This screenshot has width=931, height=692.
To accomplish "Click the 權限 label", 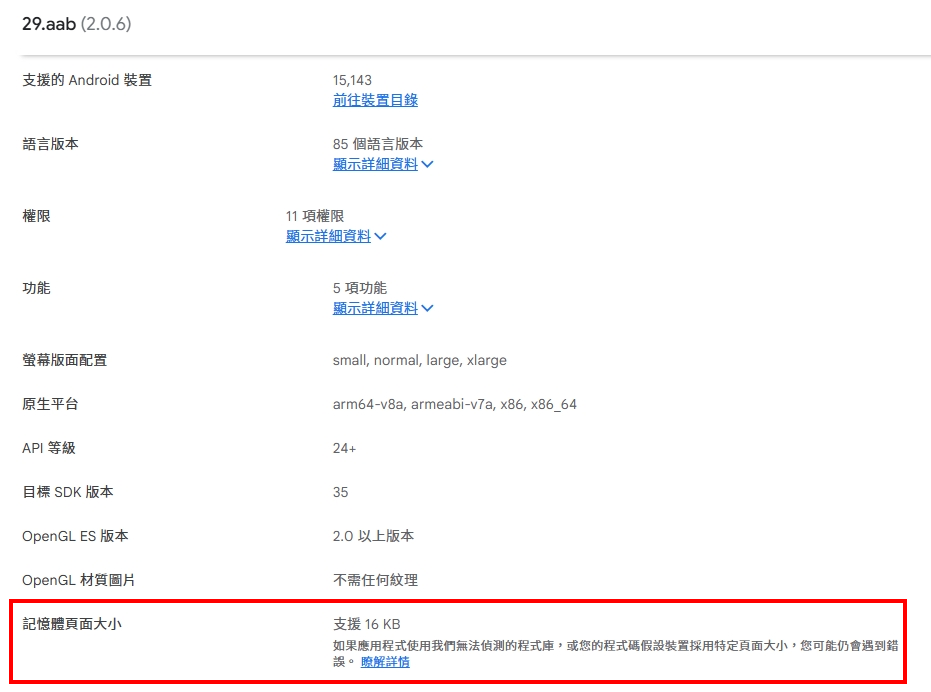I will coord(36,216).
